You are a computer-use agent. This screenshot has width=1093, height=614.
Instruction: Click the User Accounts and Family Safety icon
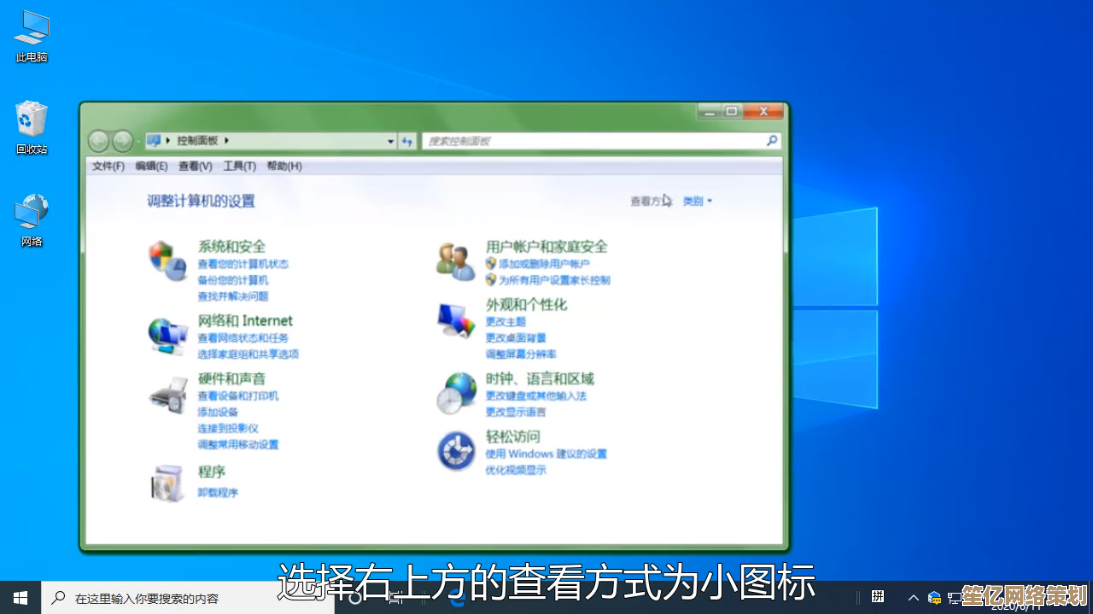point(455,258)
